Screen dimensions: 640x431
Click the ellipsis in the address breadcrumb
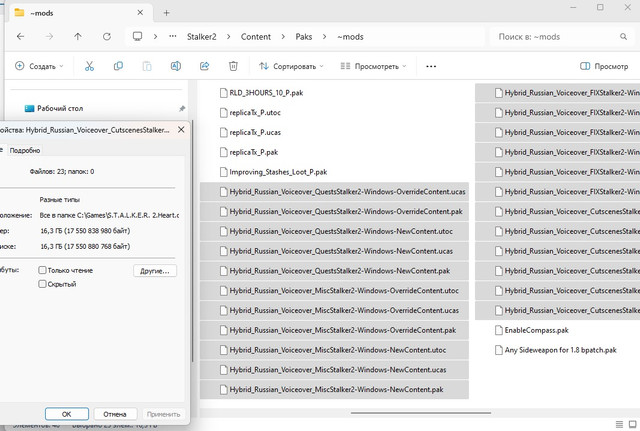point(173,36)
